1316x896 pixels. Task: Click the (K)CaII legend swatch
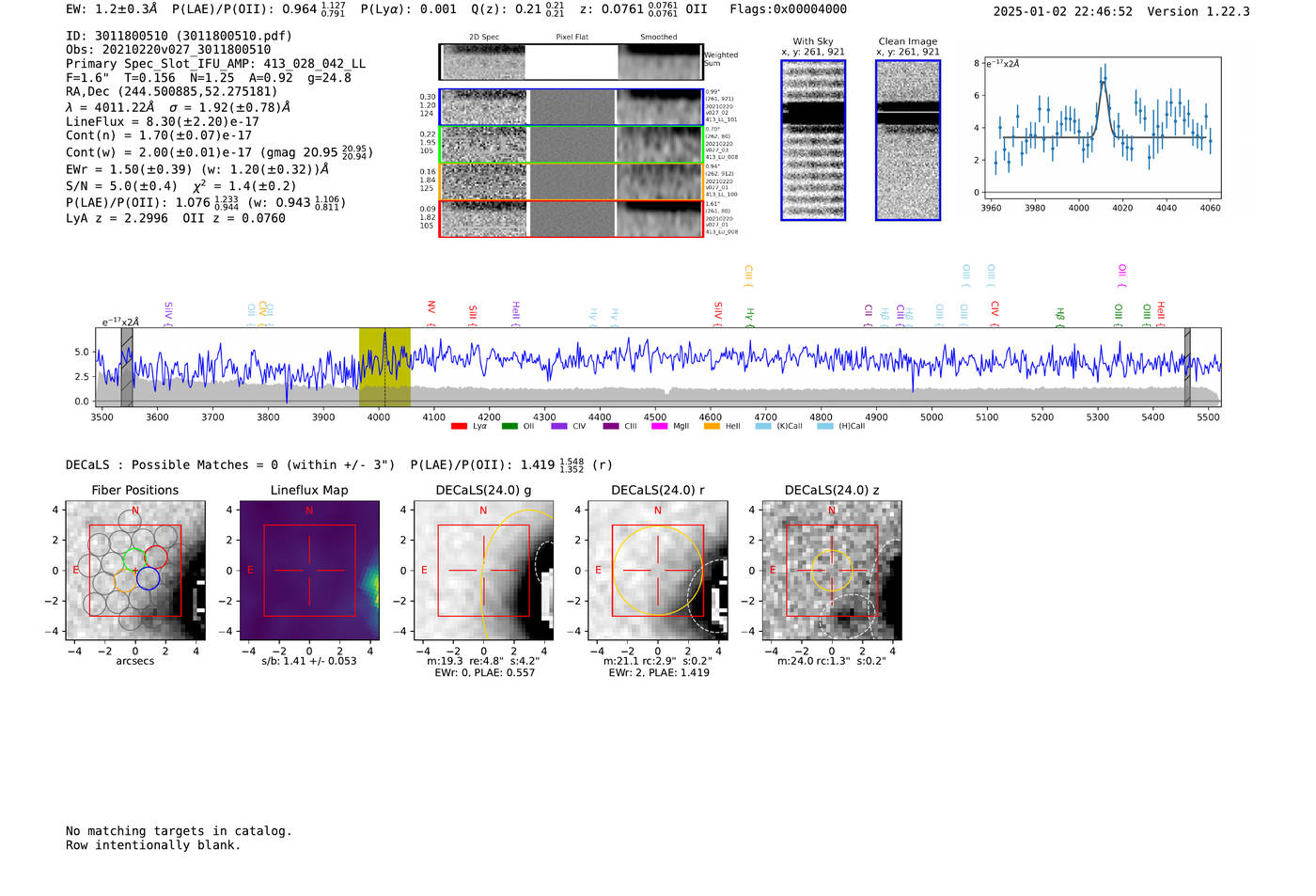[763, 426]
